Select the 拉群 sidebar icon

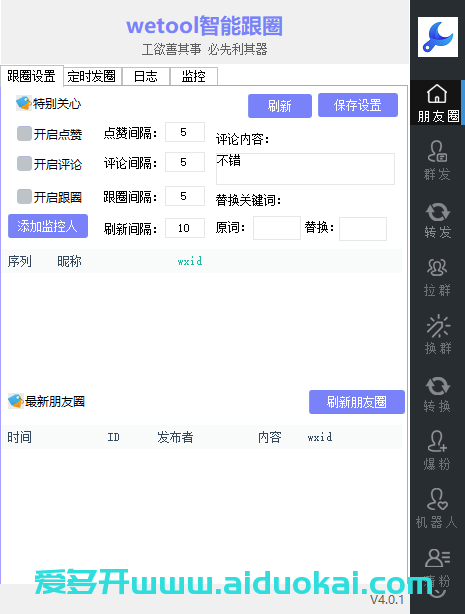[x=437, y=268]
